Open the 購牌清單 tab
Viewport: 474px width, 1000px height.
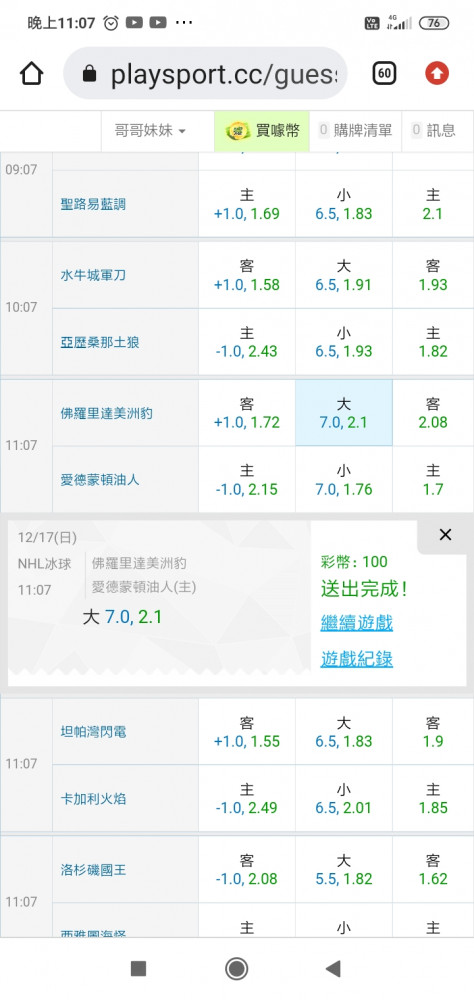tap(355, 131)
